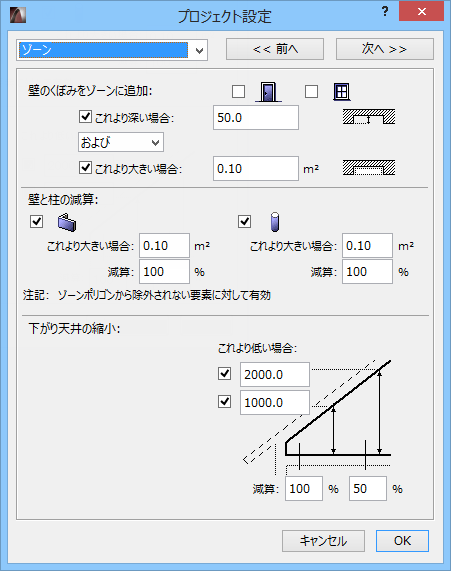Click the 壁のくぼみをゾーンに追加 label
This screenshot has width=451, height=571.
(x=90, y=91)
